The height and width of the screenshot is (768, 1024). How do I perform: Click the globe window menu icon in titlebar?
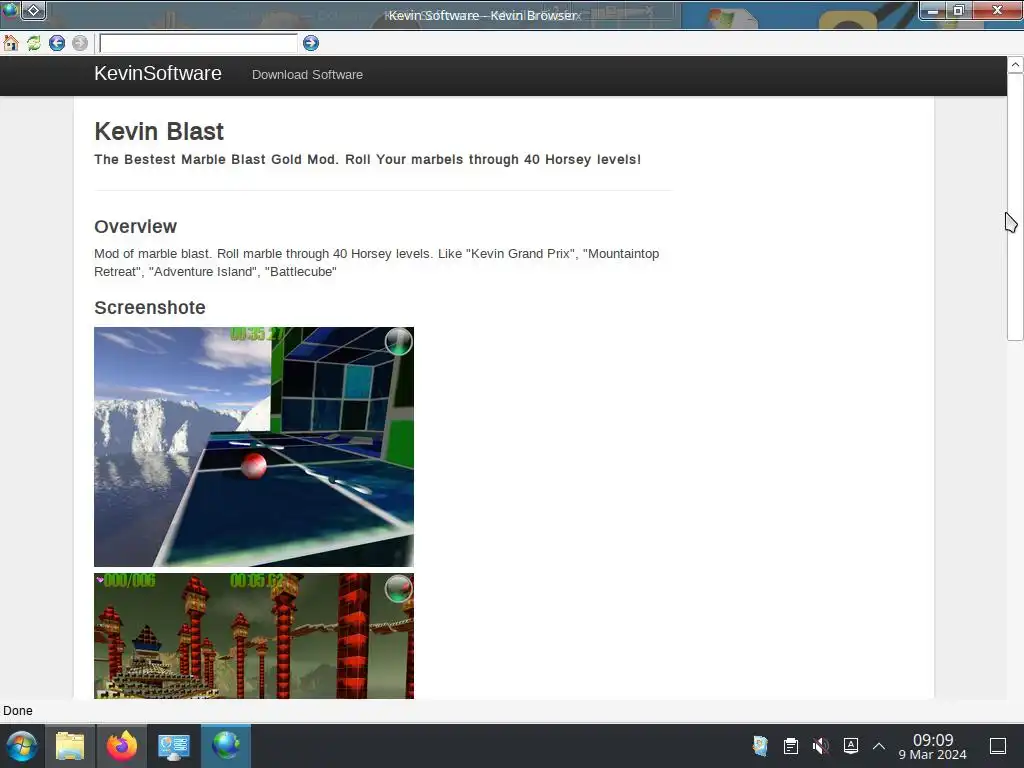(10, 10)
